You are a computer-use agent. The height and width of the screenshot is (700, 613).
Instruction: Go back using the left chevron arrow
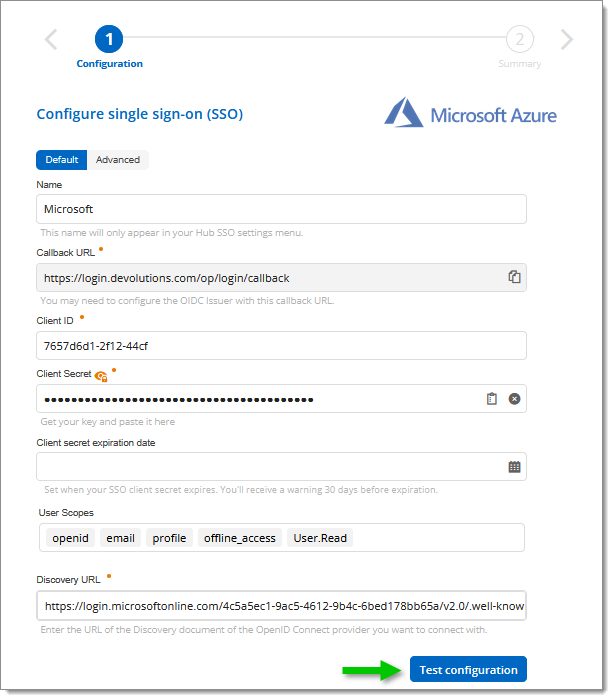[51, 40]
